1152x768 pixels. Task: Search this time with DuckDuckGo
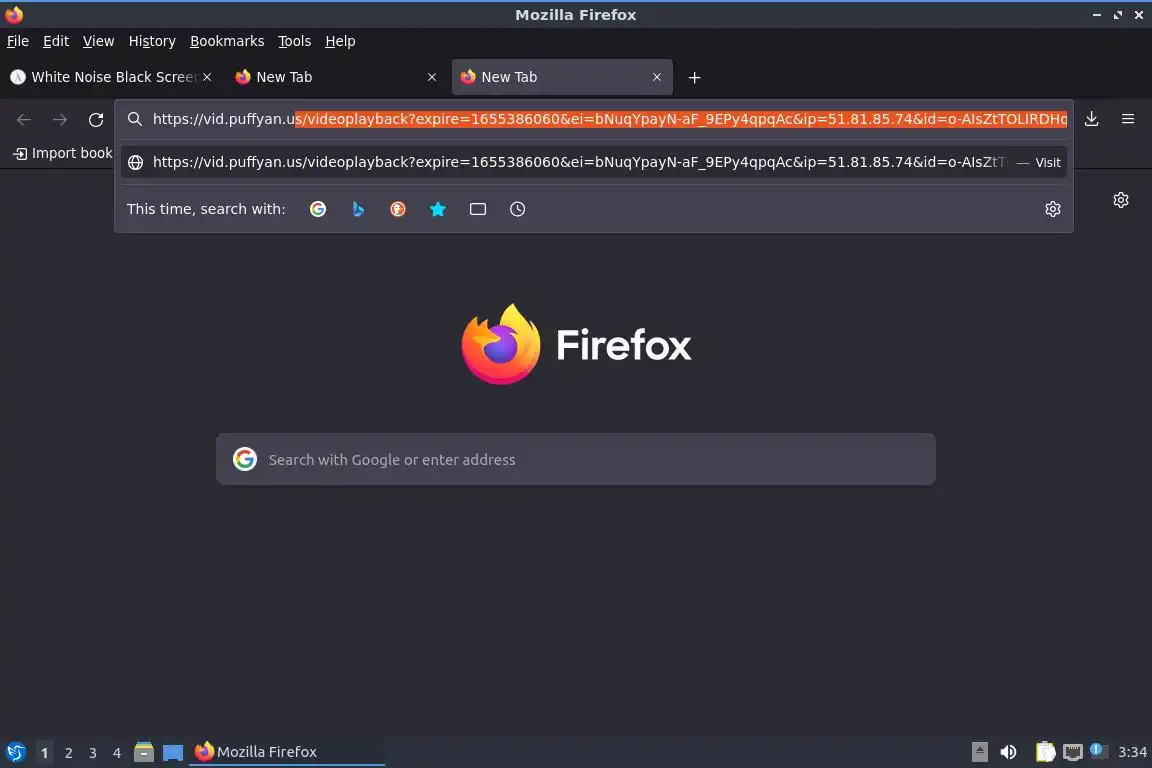397,209
